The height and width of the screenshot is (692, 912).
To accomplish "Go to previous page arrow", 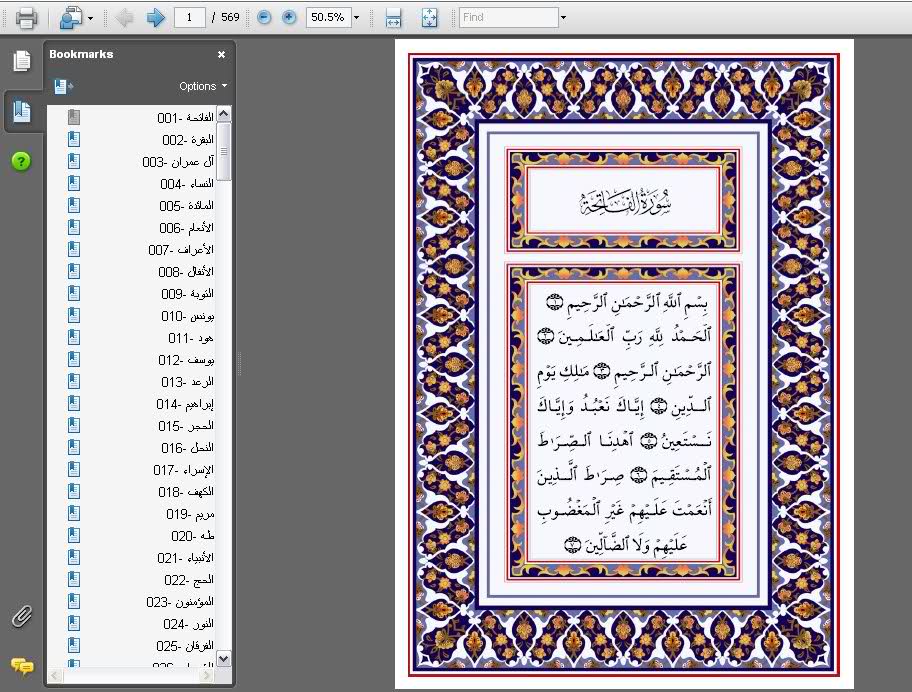I will click(124, 17).
